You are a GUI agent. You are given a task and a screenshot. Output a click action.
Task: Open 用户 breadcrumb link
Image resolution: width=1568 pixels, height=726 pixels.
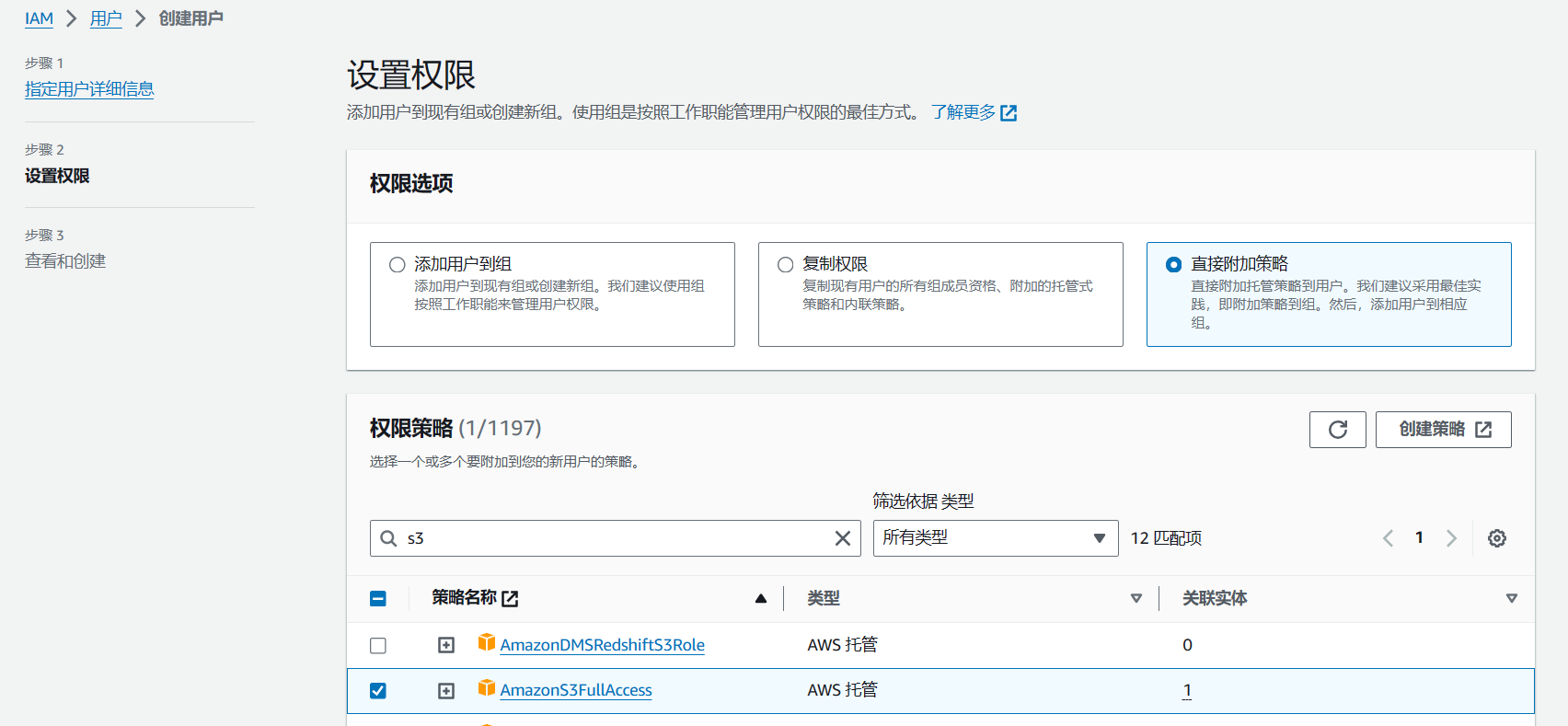[106, 18]
